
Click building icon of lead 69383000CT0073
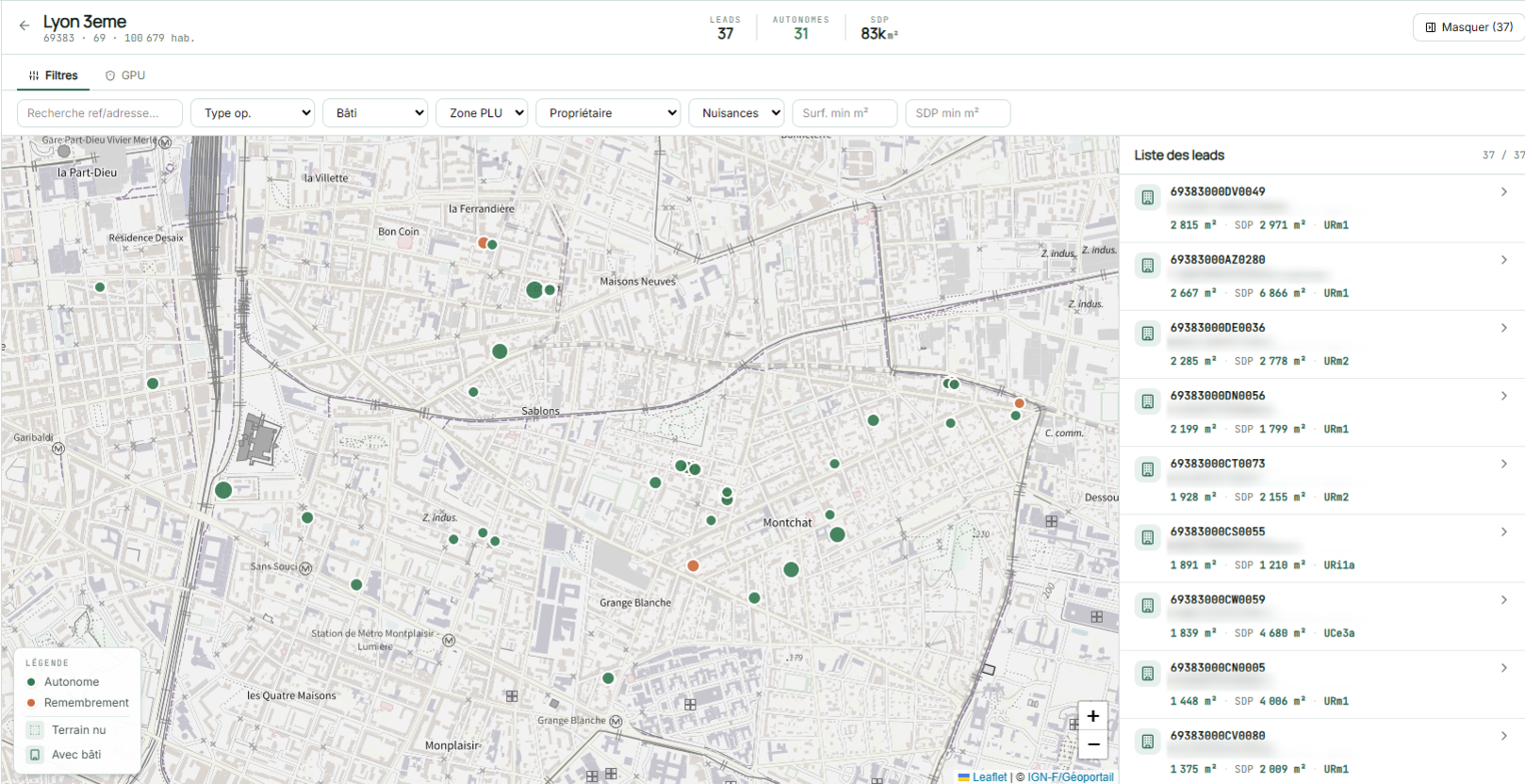[1147, 469]
